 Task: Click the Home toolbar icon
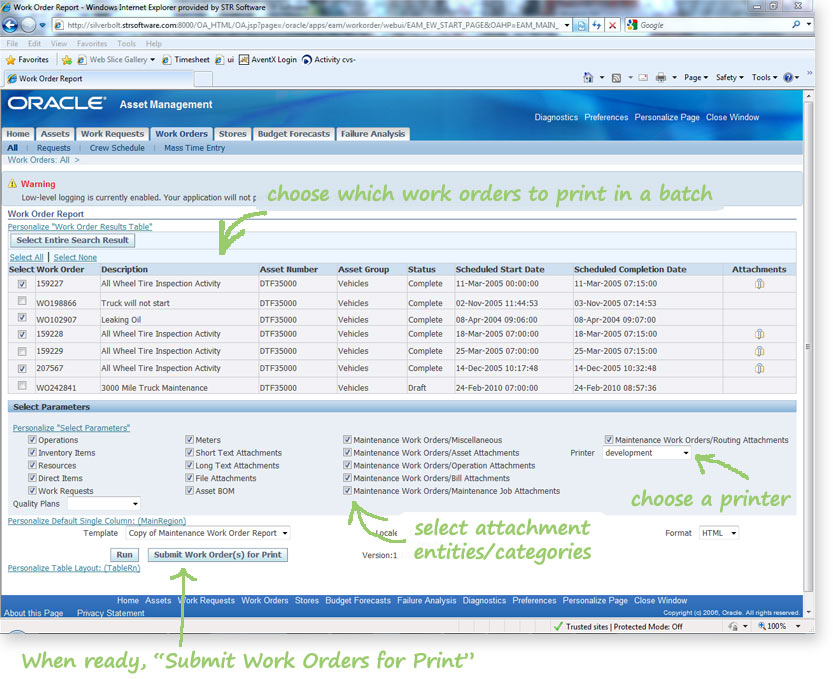[588, 78]
